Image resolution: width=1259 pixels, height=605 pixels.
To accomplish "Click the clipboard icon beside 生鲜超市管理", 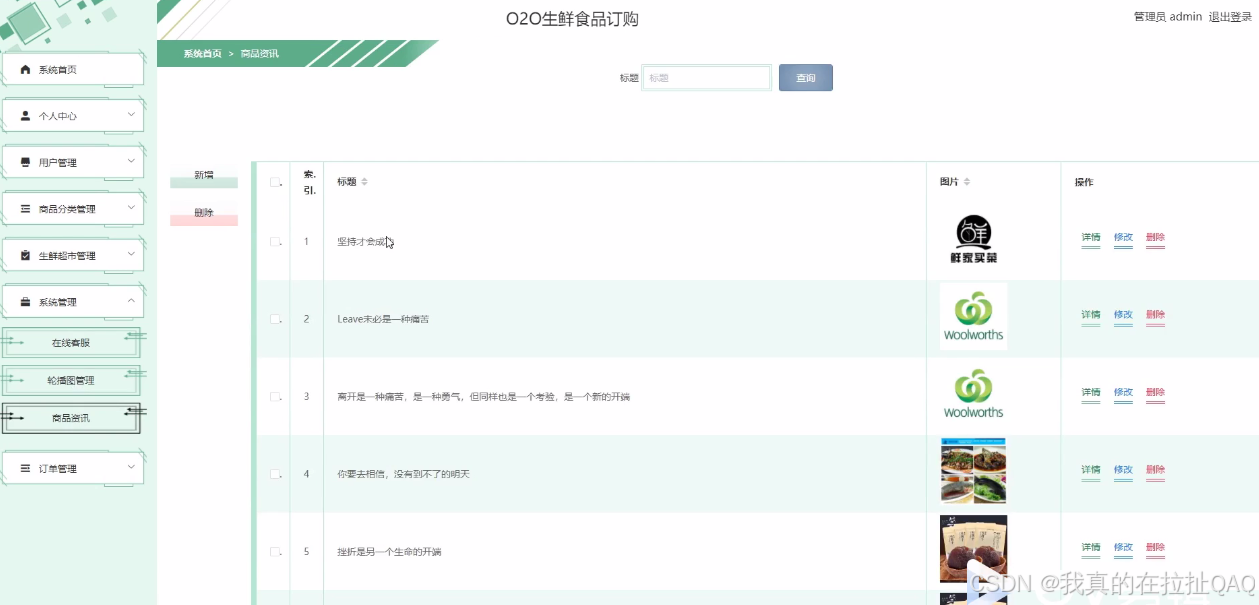I will coord(26,255).
